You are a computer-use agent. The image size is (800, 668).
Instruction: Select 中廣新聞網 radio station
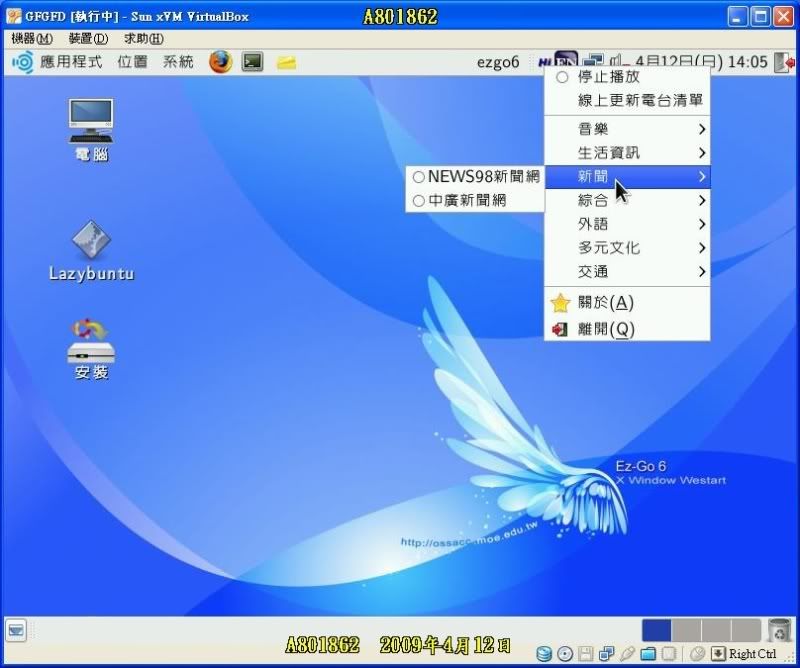pyautogui.click(x=475, y=200)
